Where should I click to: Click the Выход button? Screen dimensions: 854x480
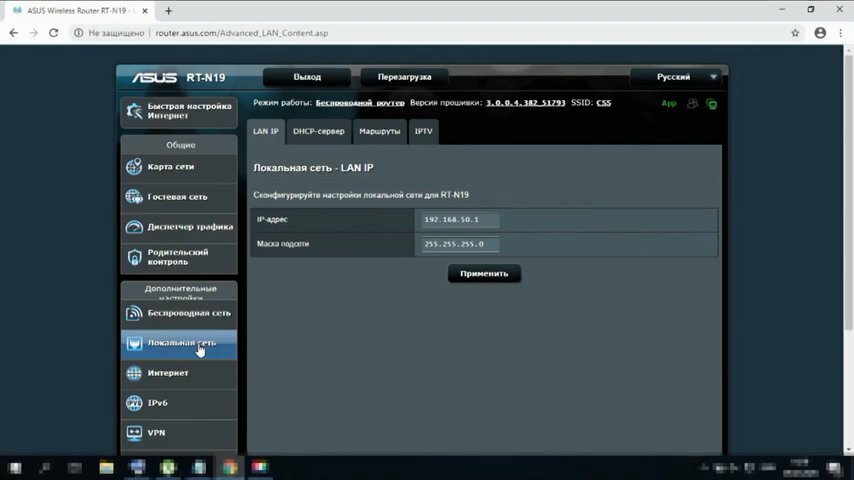point(307,77)
